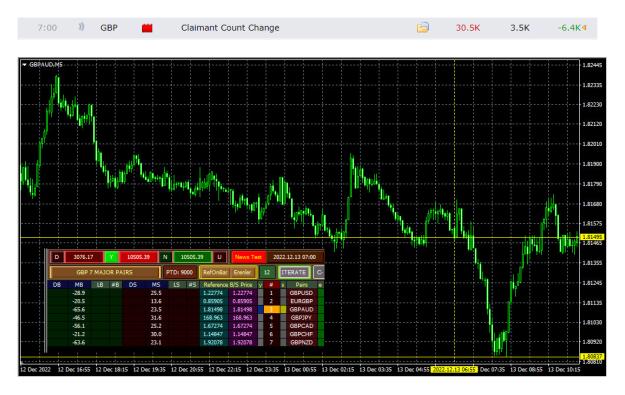Click the 30.5K actual value
Viewport: 625px width, 395px height.
(468, 28)
